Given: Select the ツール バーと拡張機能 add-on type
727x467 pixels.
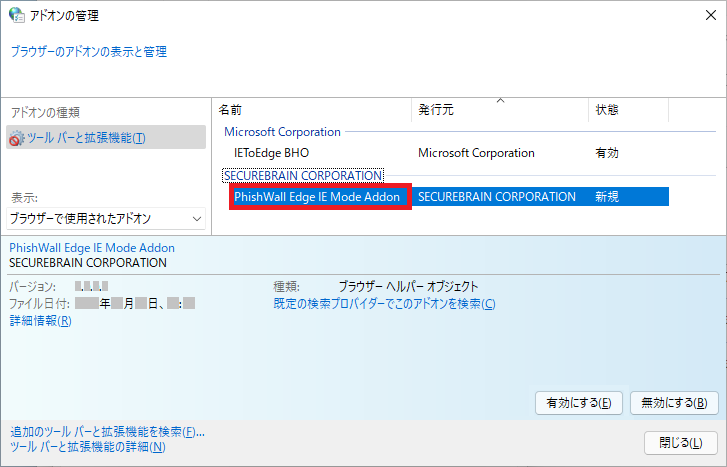Looking at the screenshot, I should point(106,137).
